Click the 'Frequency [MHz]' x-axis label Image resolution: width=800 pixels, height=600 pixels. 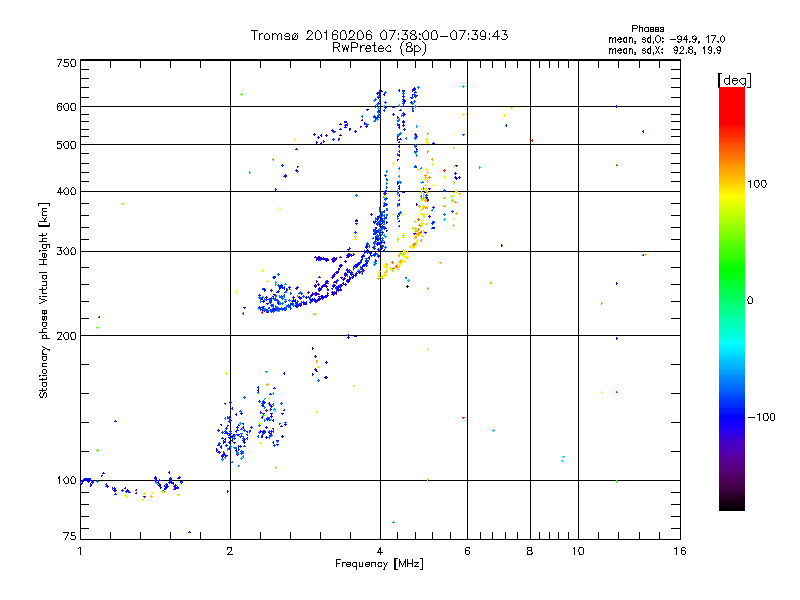(379, 564)
